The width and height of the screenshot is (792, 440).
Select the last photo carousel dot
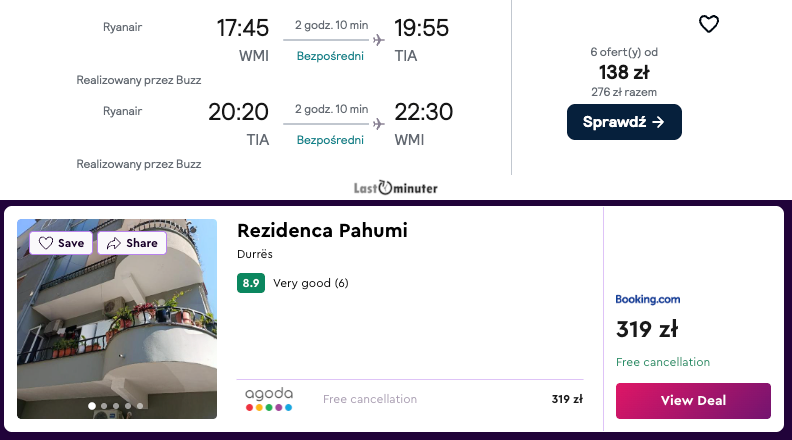coord(140,406)
